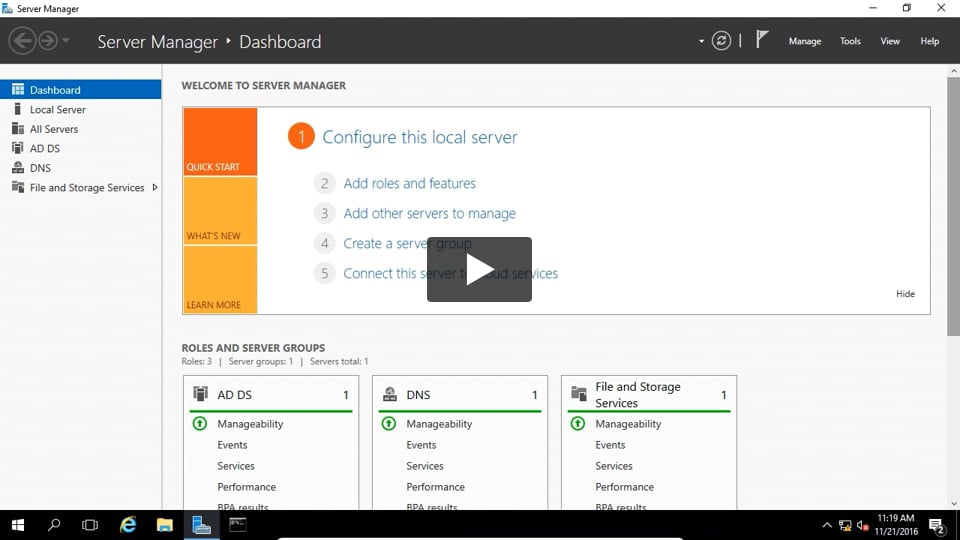Click the back navigation arrow
The width and height of the screenshot is (960, 540).
click(x=21, y=41)
